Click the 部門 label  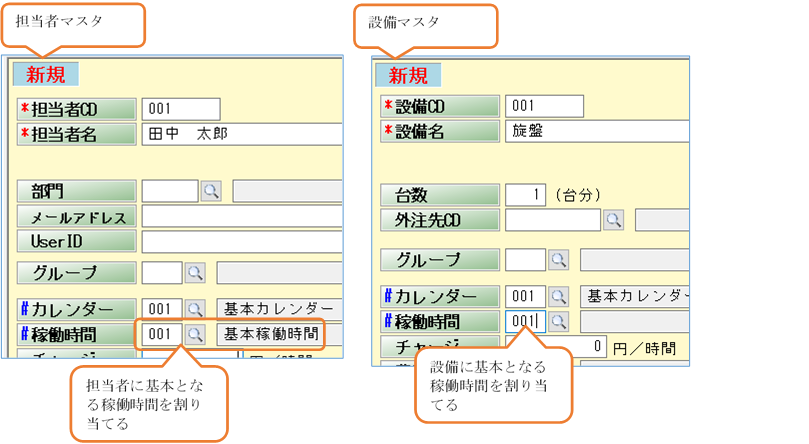76,191
